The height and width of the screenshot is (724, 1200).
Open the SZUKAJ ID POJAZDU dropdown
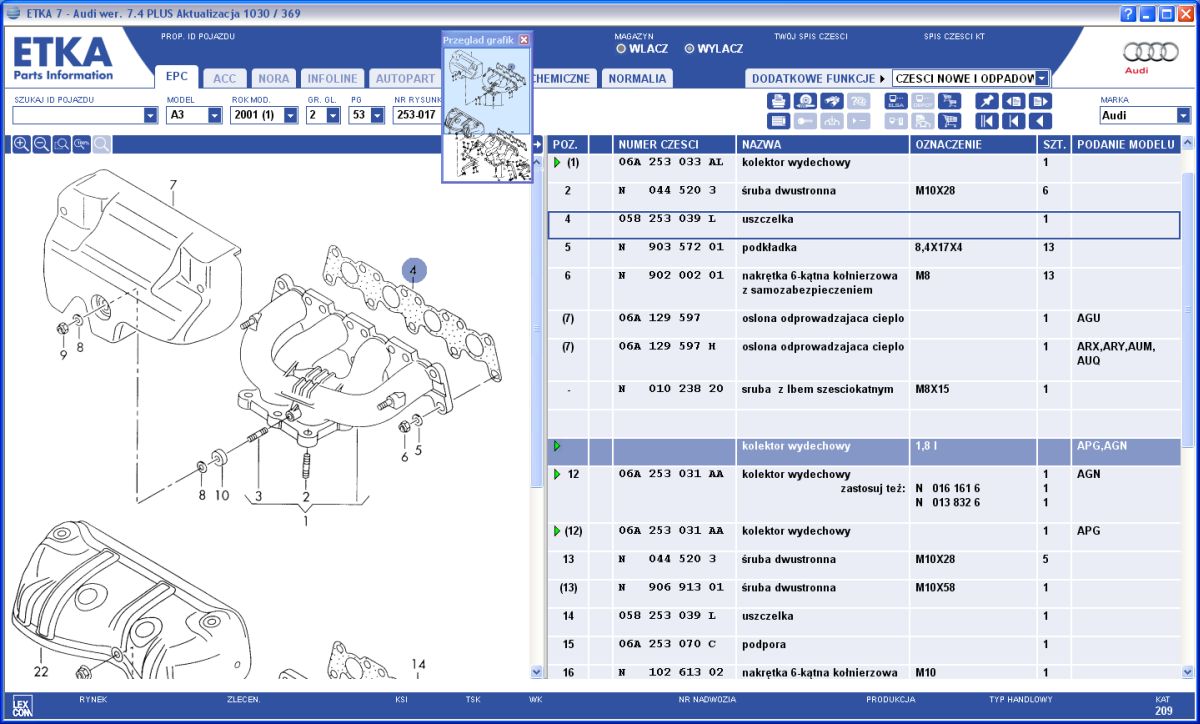pyautogui.click(x=151, y=115)
